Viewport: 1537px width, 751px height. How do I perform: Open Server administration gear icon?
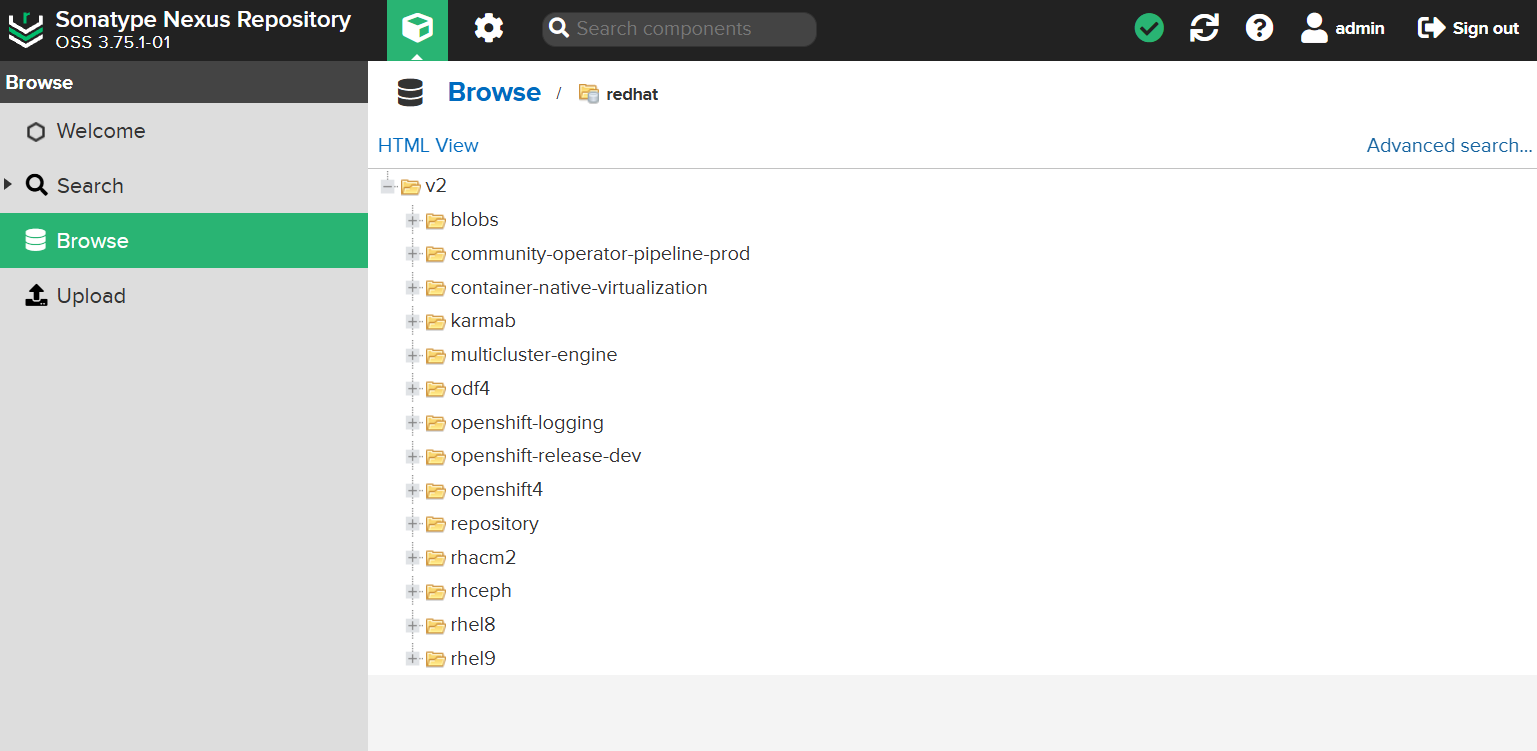(x=488, y=29)
